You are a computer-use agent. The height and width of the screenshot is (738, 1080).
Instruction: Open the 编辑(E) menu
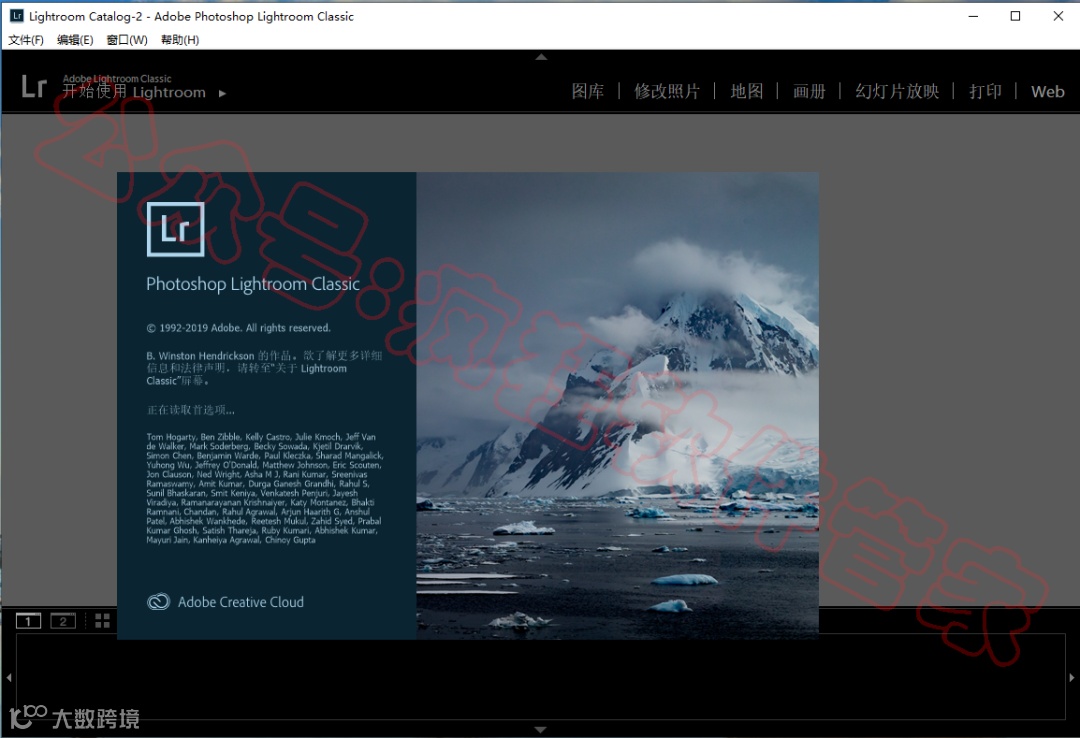(x=75, y=40)
